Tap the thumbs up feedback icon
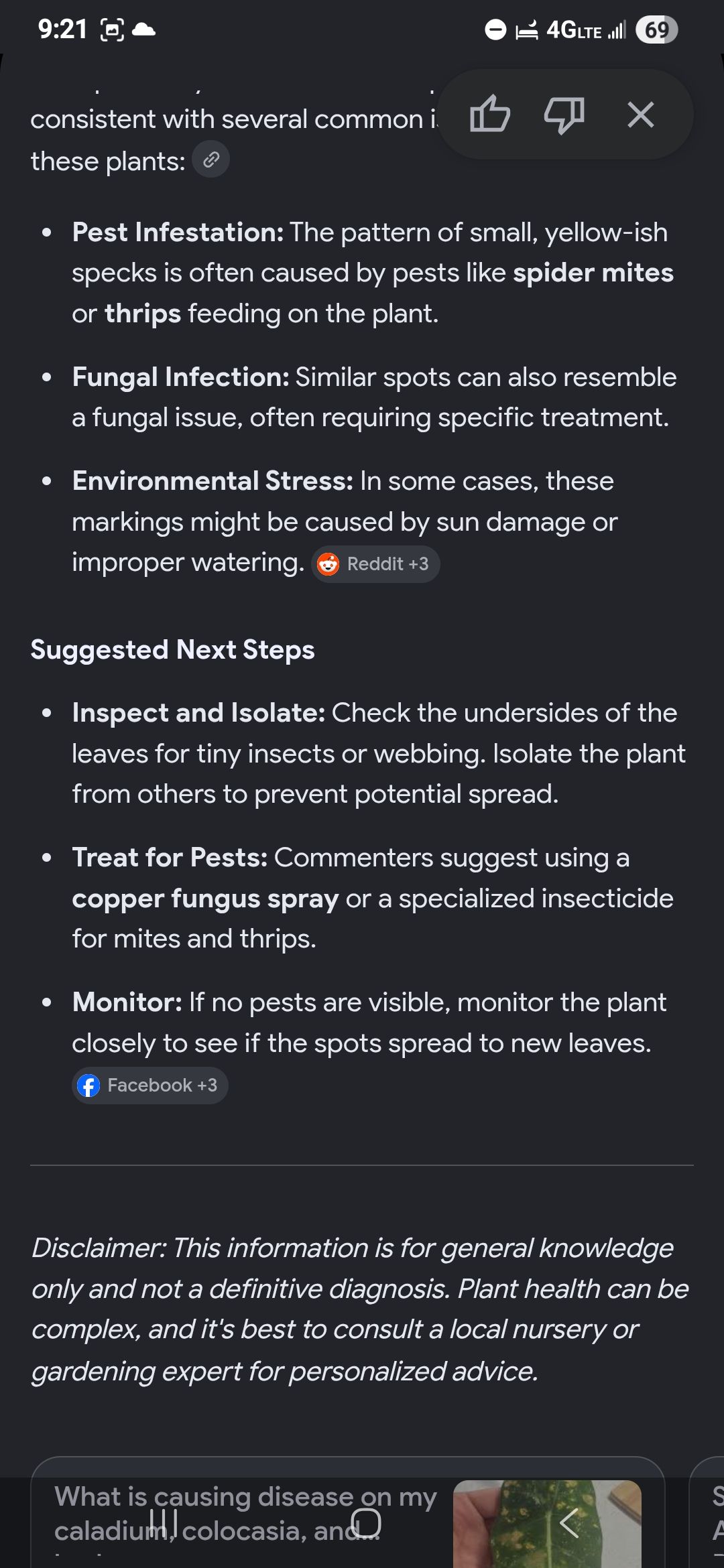Screen dimensions: 724x1568 pyautogui.click(x=490, y=114)
